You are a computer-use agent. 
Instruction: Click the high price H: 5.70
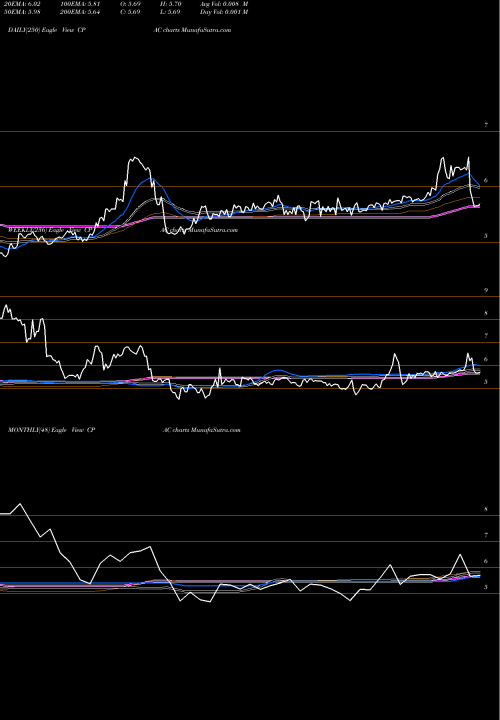[171, 4]
